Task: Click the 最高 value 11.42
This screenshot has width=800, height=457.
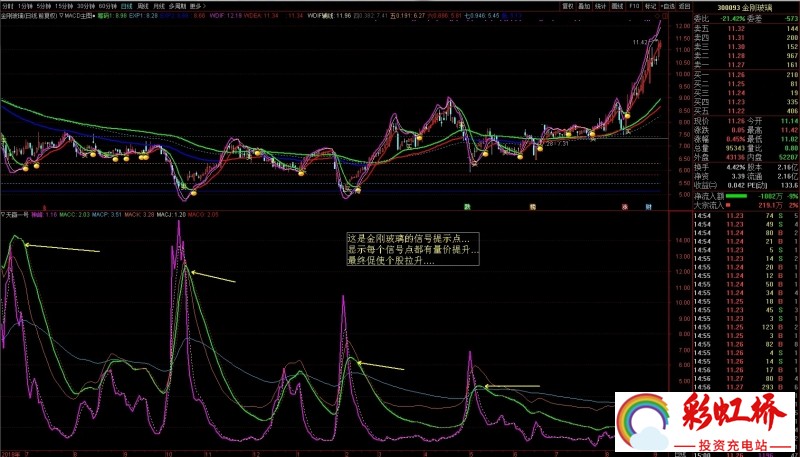Action: point(789,130)
